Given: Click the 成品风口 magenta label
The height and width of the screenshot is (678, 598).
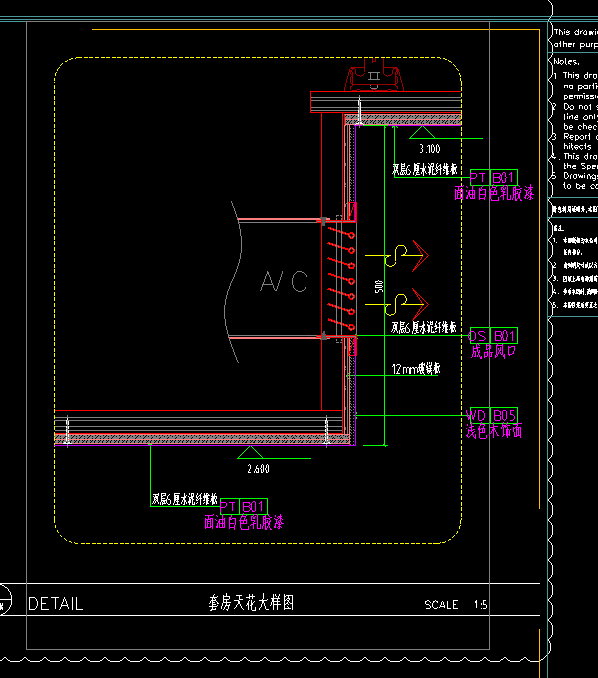Looking at the screenshot, I should click(493, 352).
